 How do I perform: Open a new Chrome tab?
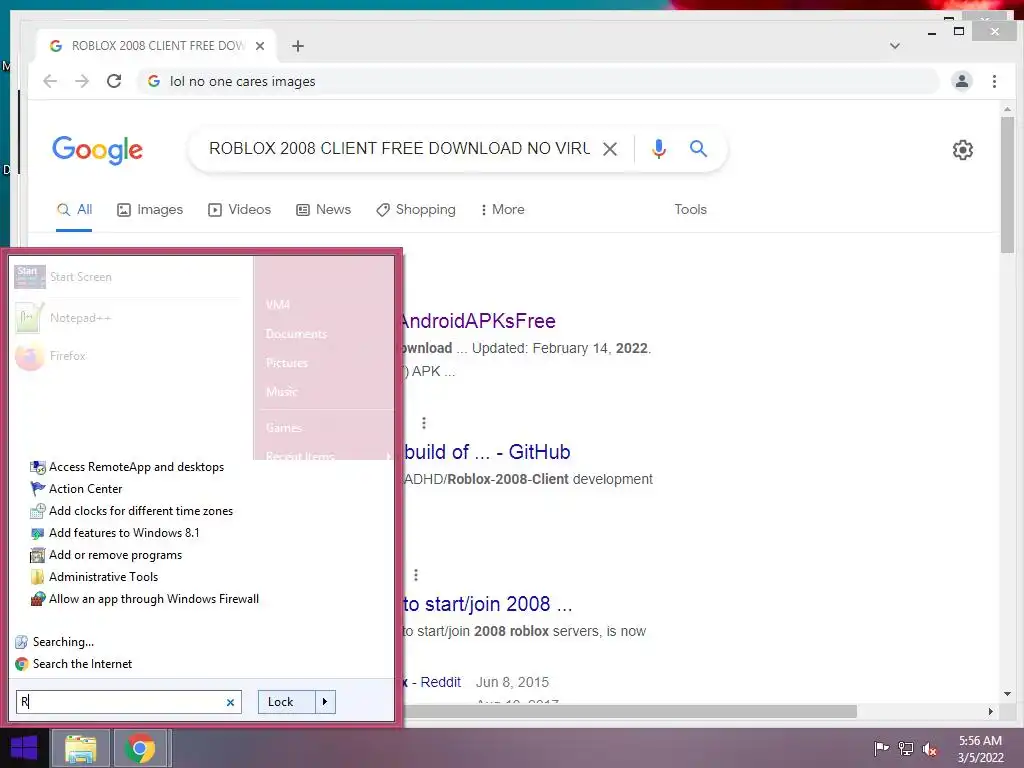pos(298,46)
